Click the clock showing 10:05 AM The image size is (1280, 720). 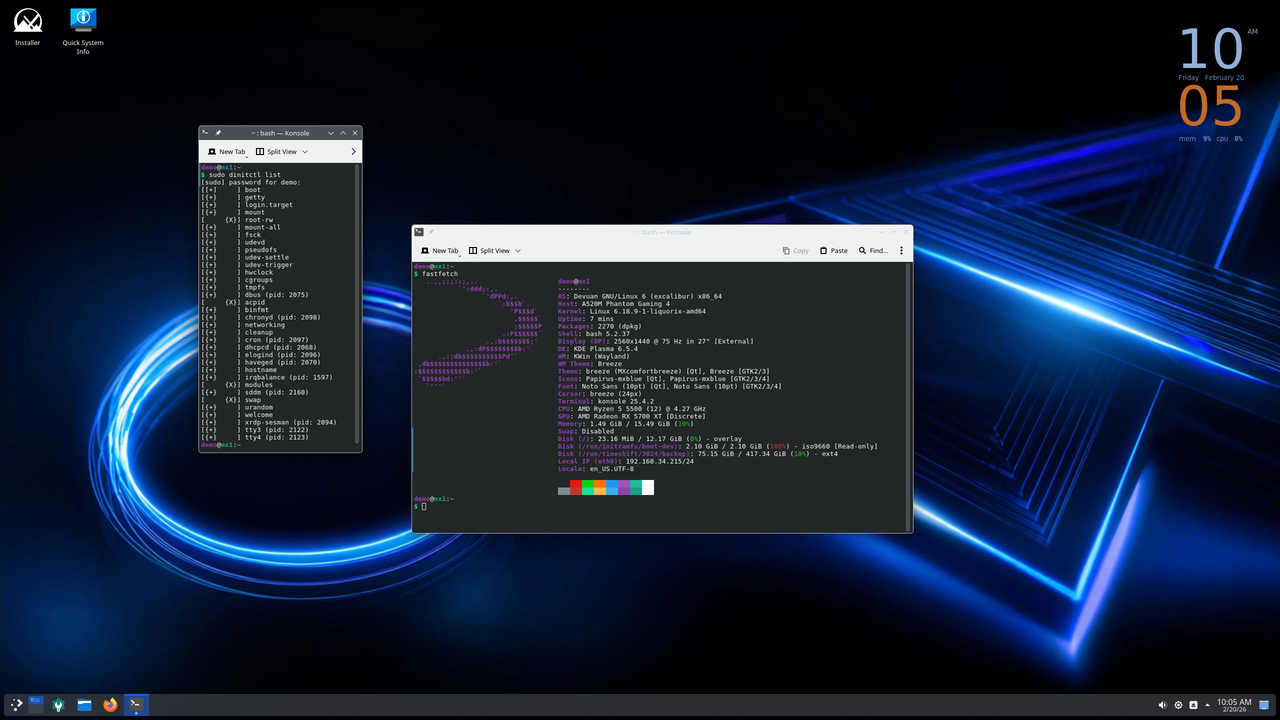pyautogui.click(x=1234, y=704)
